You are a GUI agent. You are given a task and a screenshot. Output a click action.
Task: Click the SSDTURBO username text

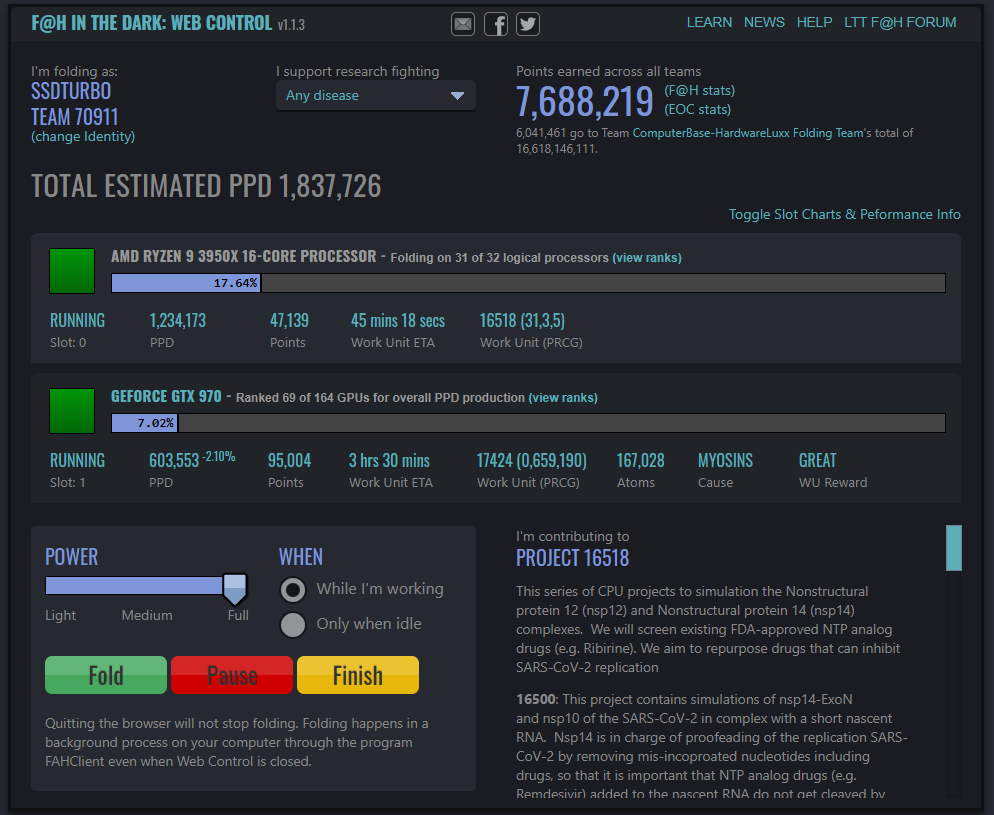pyautogui.click(x=71, y=91)
